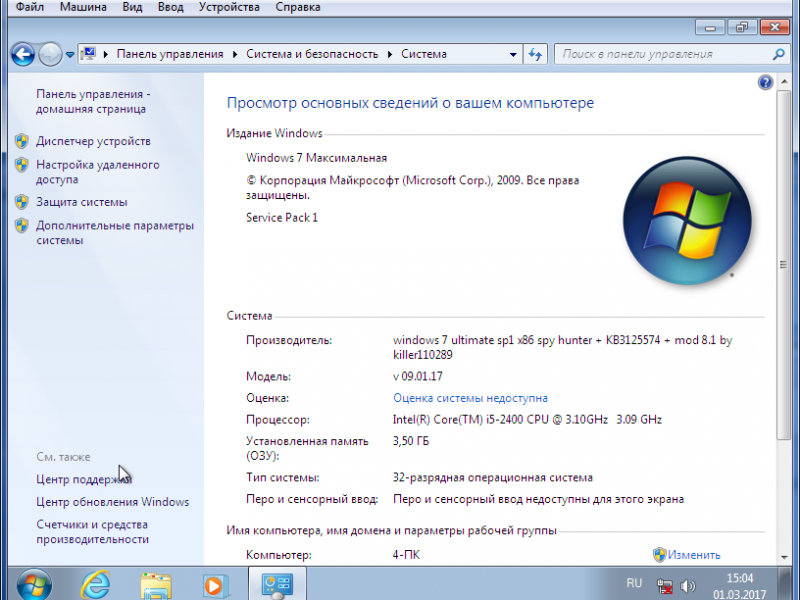This screenshot has width=800, height=600.
Task: Click the Back navigation arrow
Action: coord(23,54)
